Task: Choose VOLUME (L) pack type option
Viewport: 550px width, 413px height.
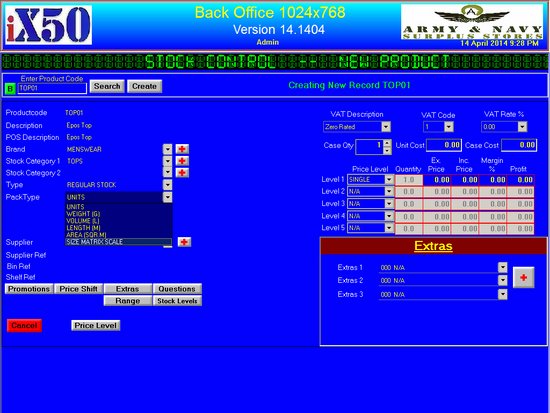Action: (119, 221)
